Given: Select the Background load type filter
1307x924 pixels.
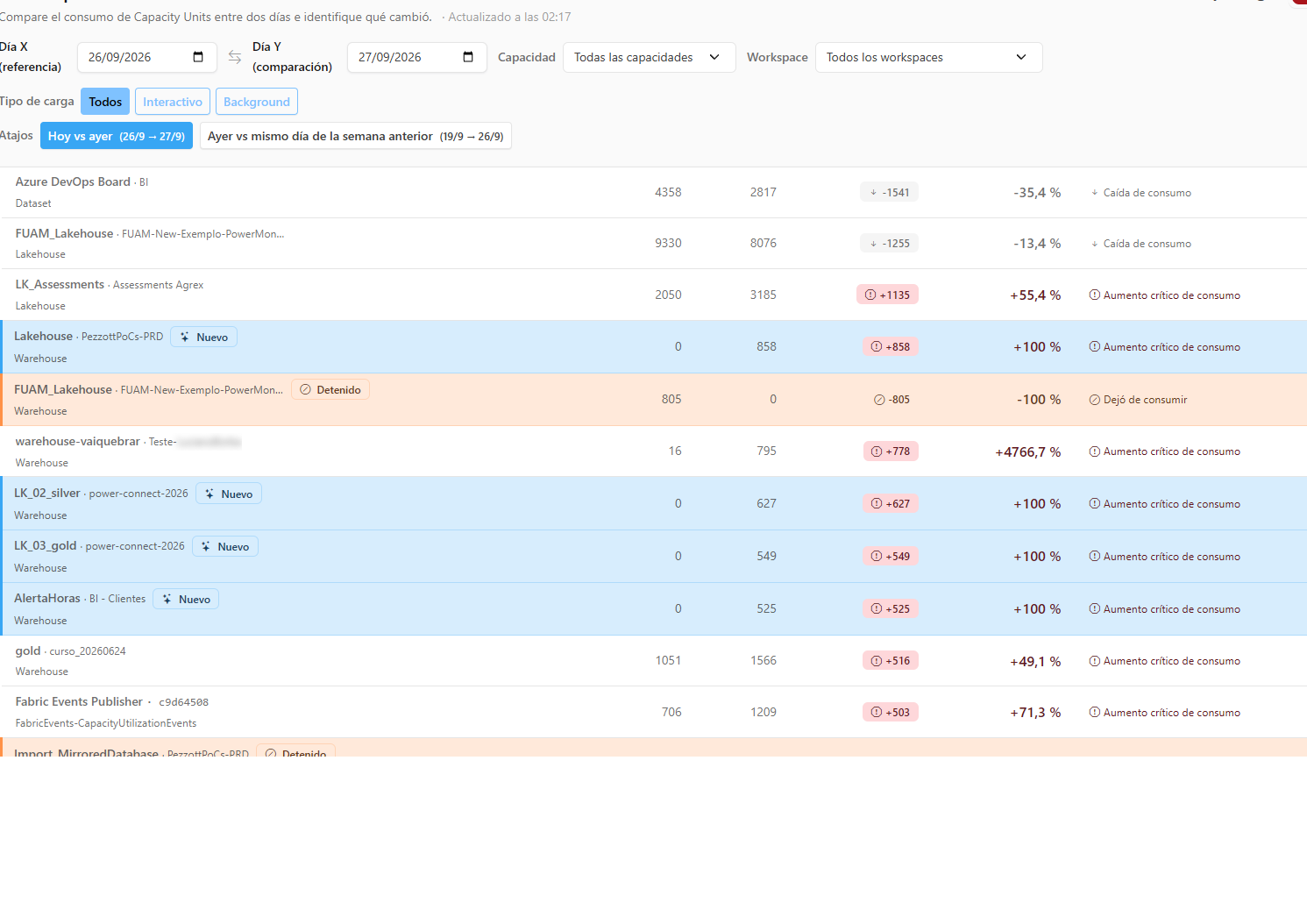Looking at the screenshot, I should pyautogui.click(x=257, y=102).
